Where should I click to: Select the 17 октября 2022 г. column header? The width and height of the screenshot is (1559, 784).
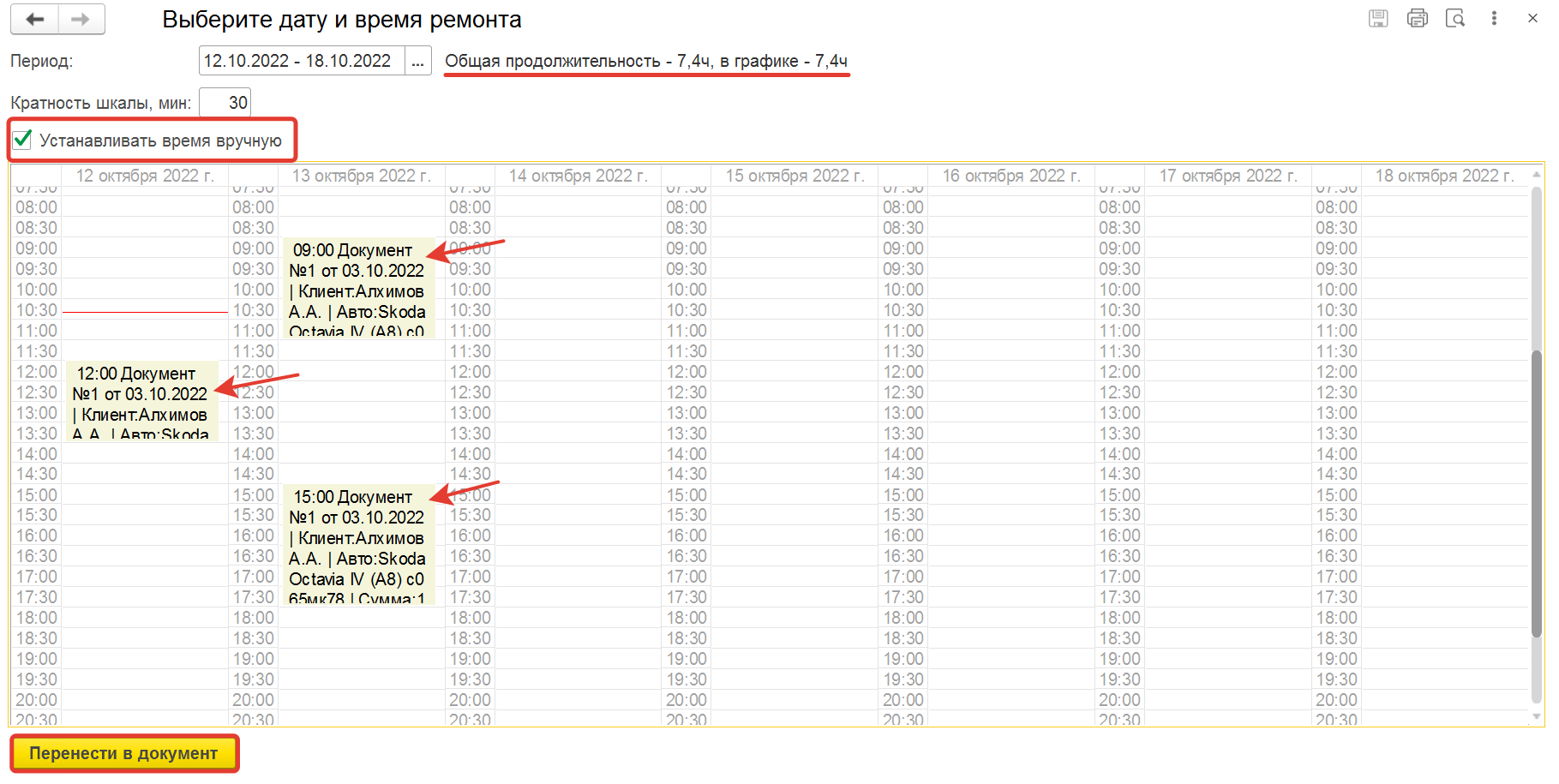click(x=1228, y=176)
